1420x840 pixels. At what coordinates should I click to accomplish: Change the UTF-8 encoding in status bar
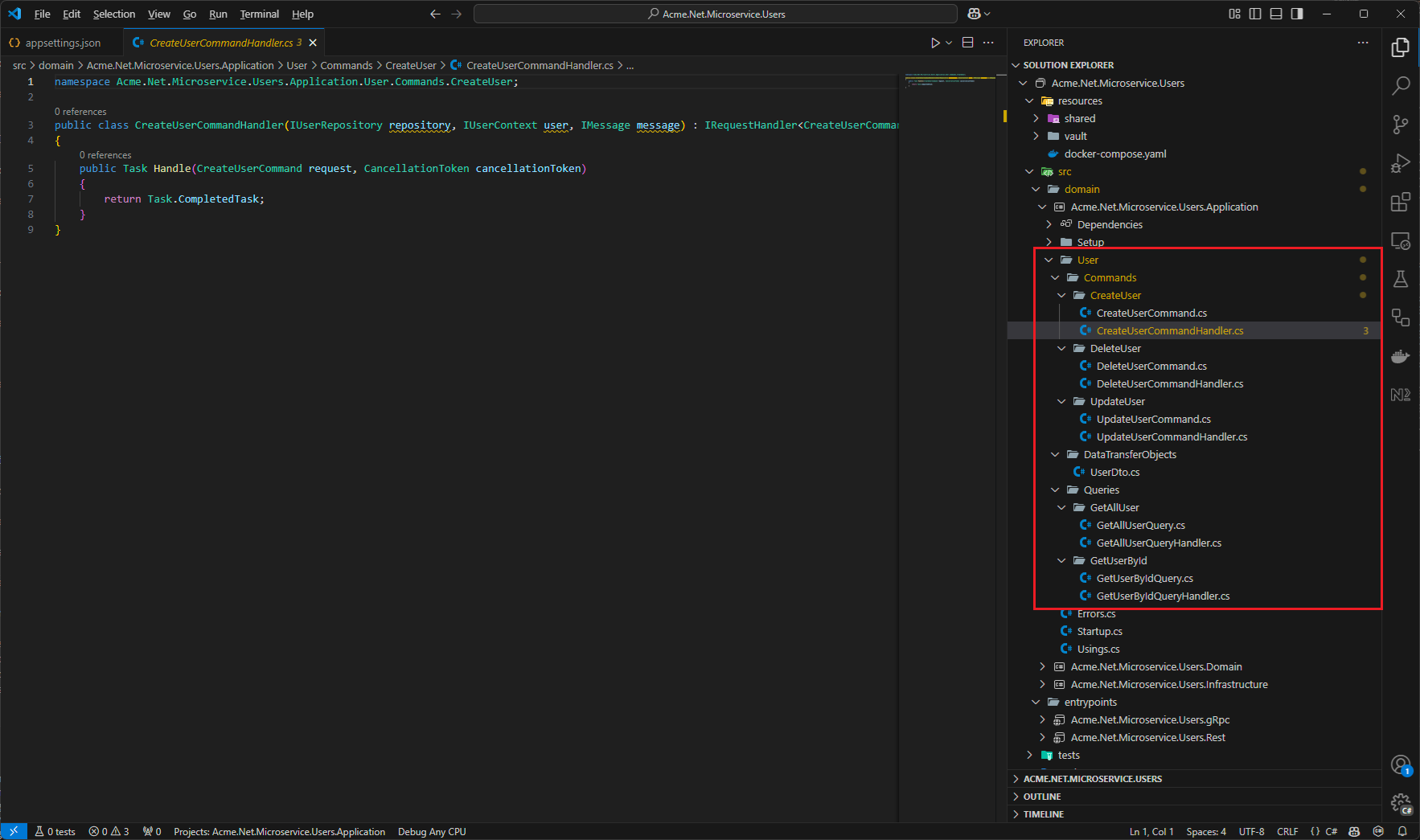coord(1251,831)
